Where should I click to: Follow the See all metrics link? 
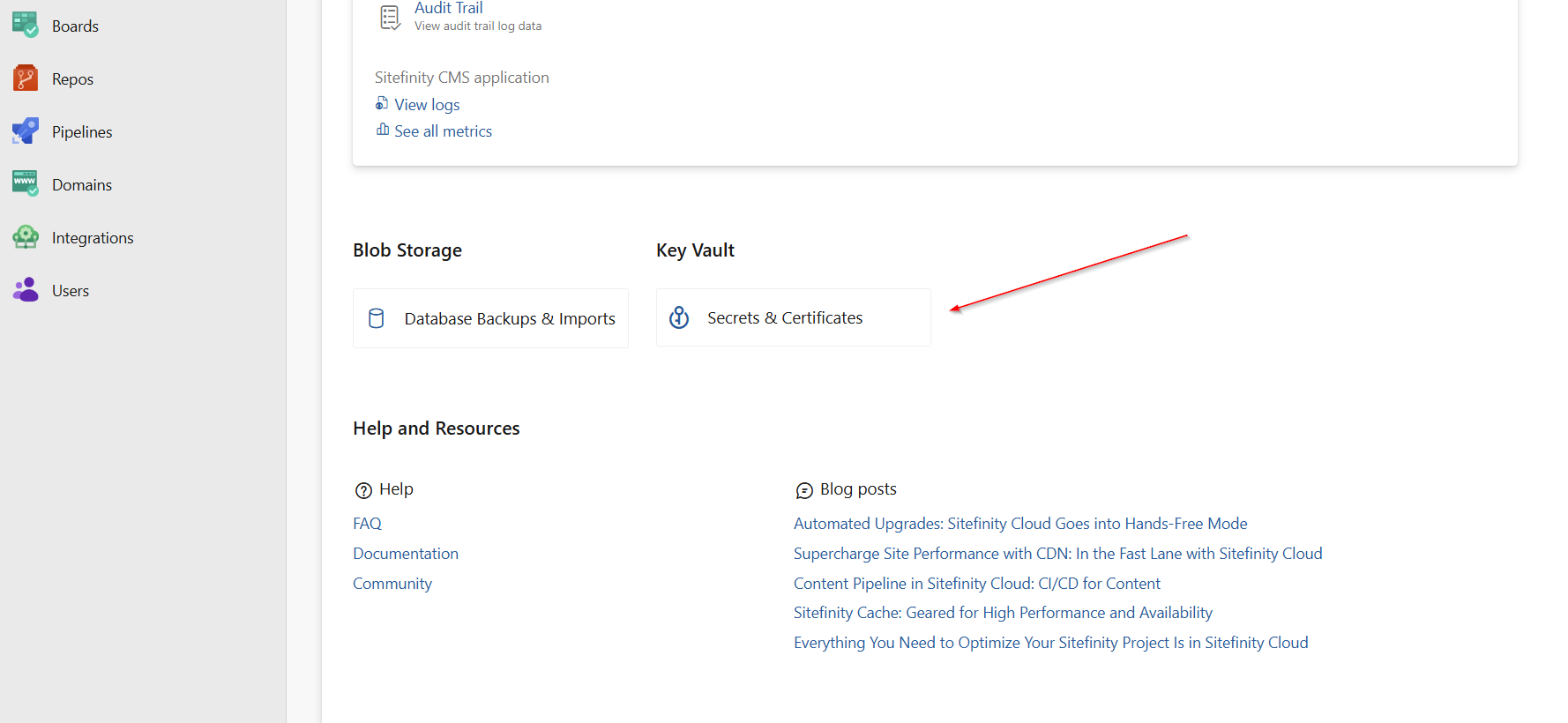point(443,131)
